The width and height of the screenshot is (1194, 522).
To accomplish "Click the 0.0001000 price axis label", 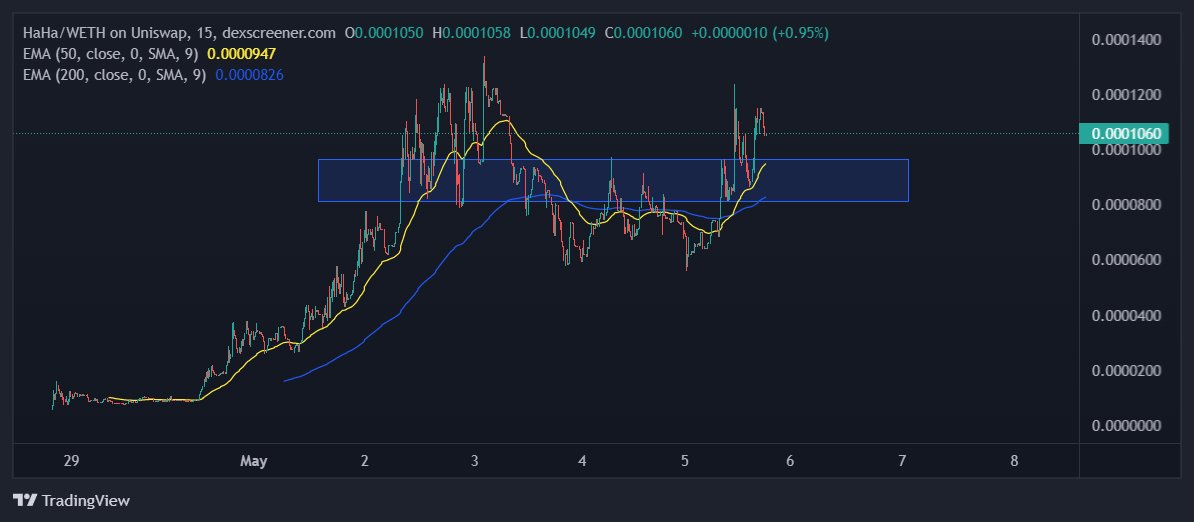I will [x=1126, y=150].
